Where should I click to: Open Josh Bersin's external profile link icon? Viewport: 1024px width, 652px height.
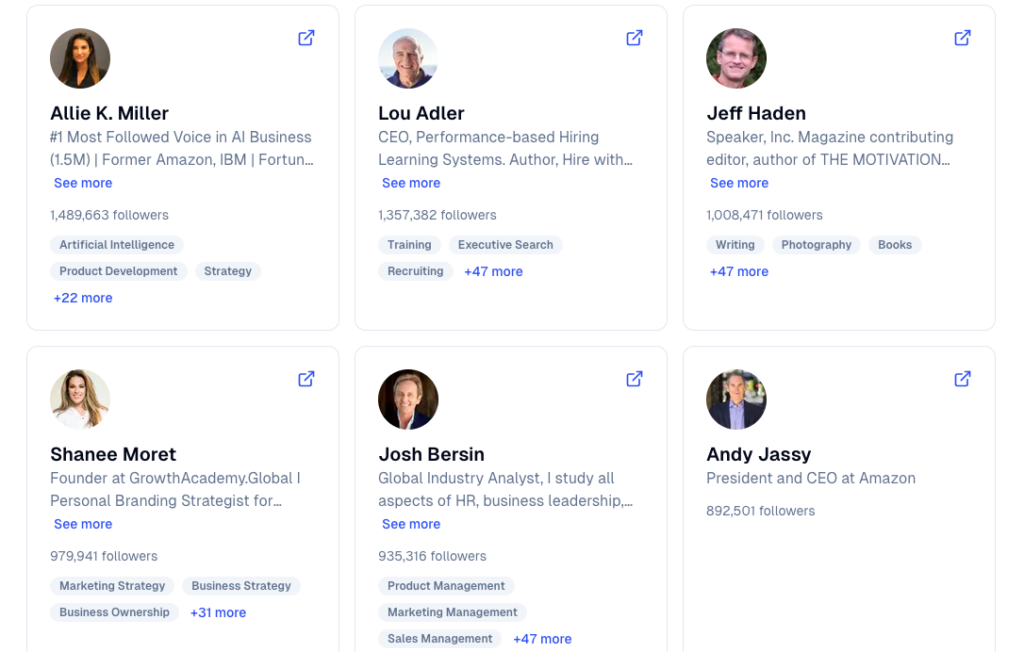pos(634,379)
